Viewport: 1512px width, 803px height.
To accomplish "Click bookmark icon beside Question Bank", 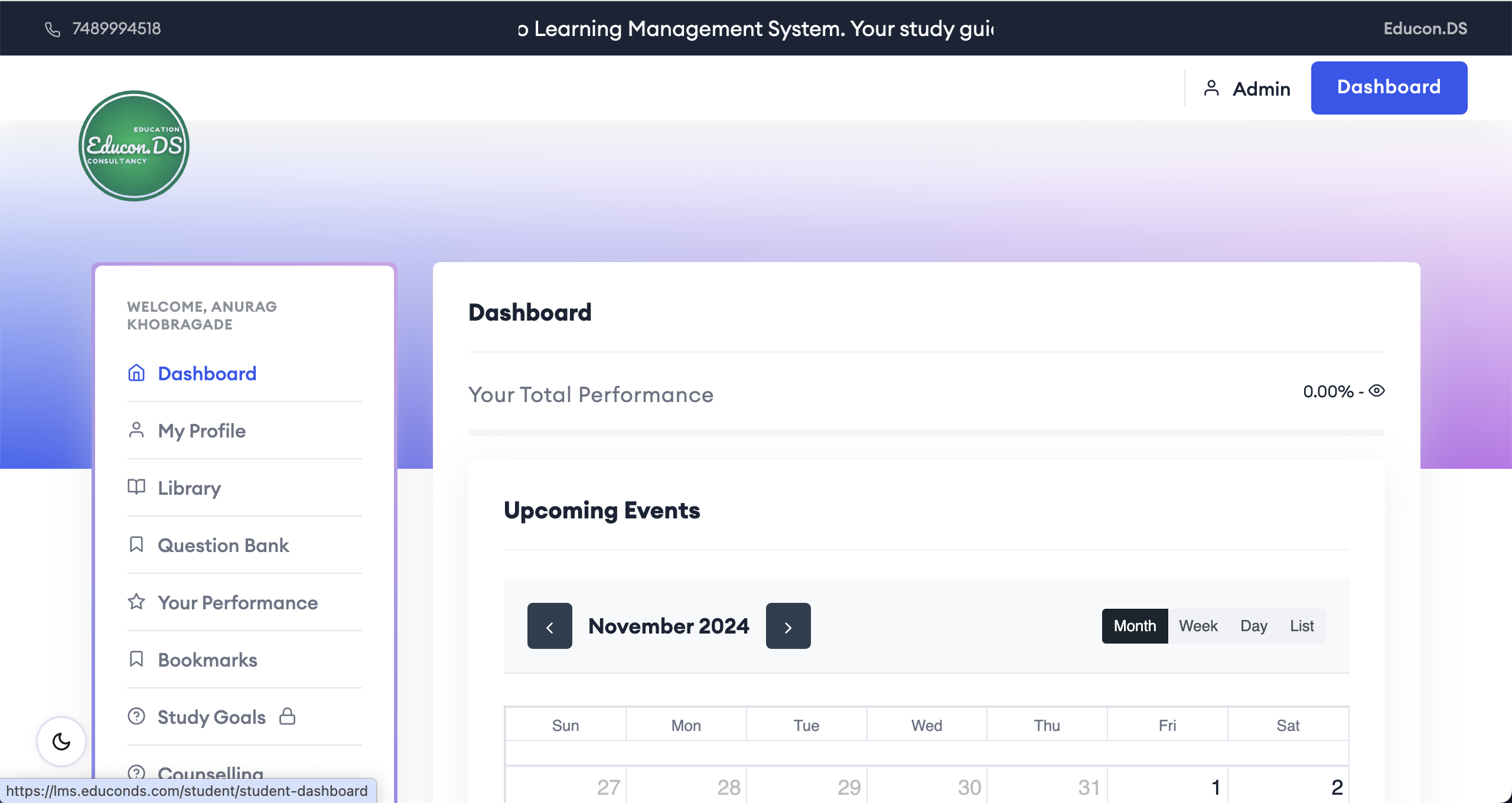I will (136, 544).
